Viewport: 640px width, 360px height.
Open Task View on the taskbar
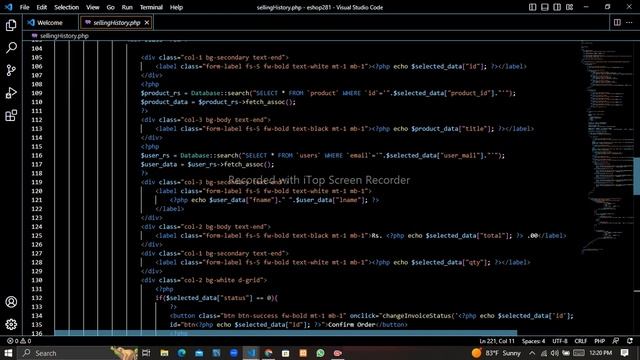(x=146, y=353)
